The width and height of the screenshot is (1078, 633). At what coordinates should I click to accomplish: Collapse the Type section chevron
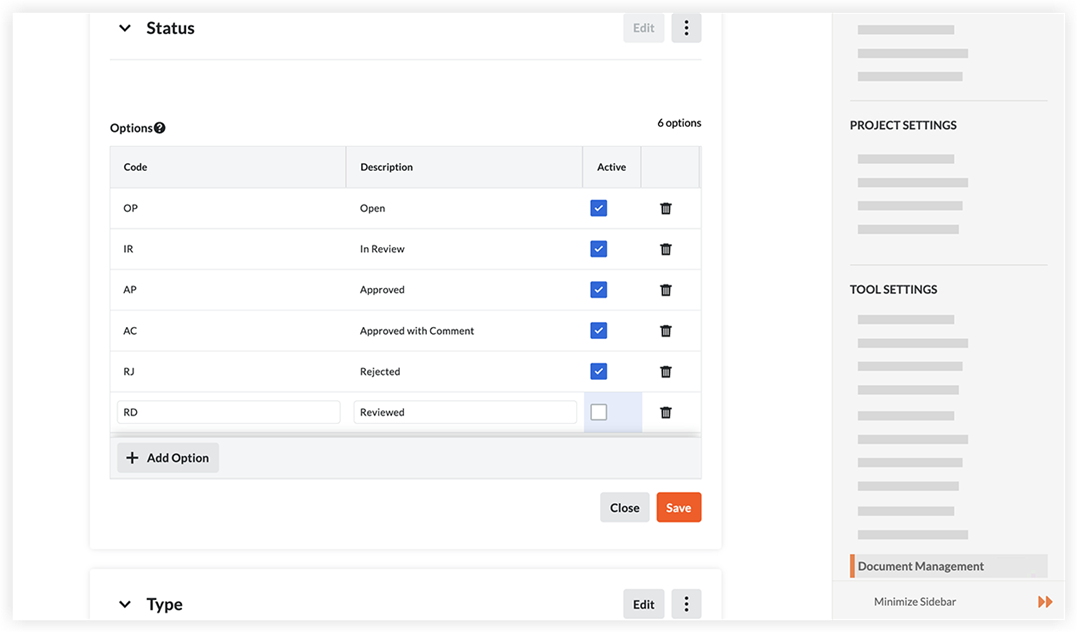[x=125, y=604]
